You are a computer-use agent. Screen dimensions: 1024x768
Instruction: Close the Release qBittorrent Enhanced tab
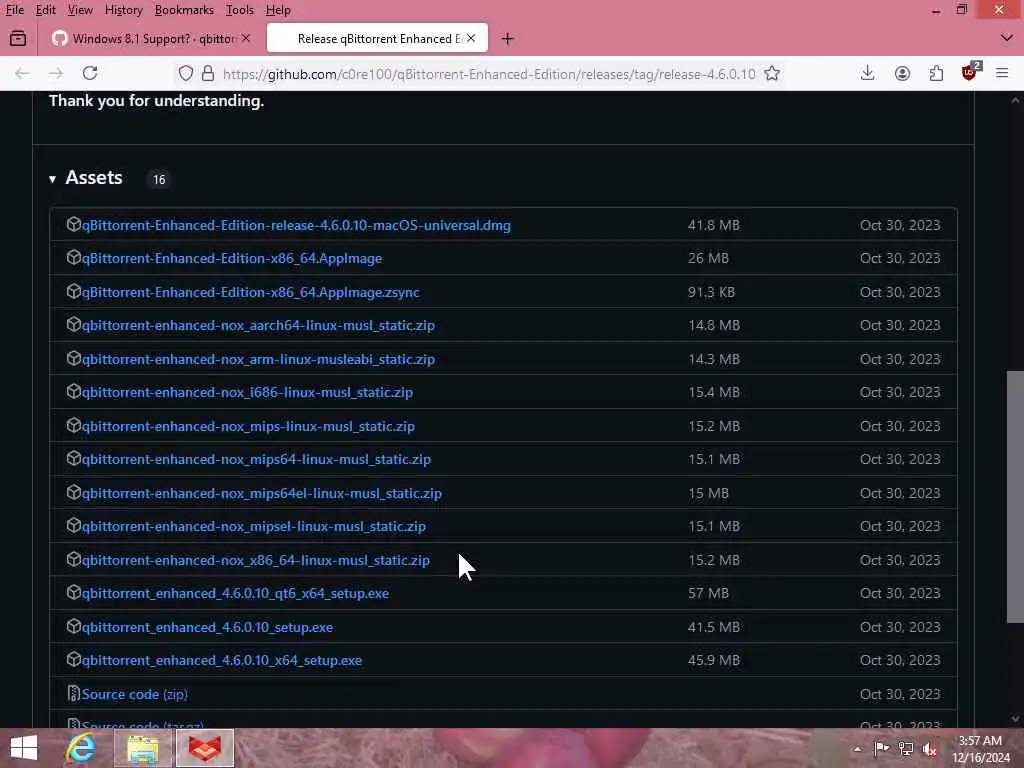(x=471, y=39)
